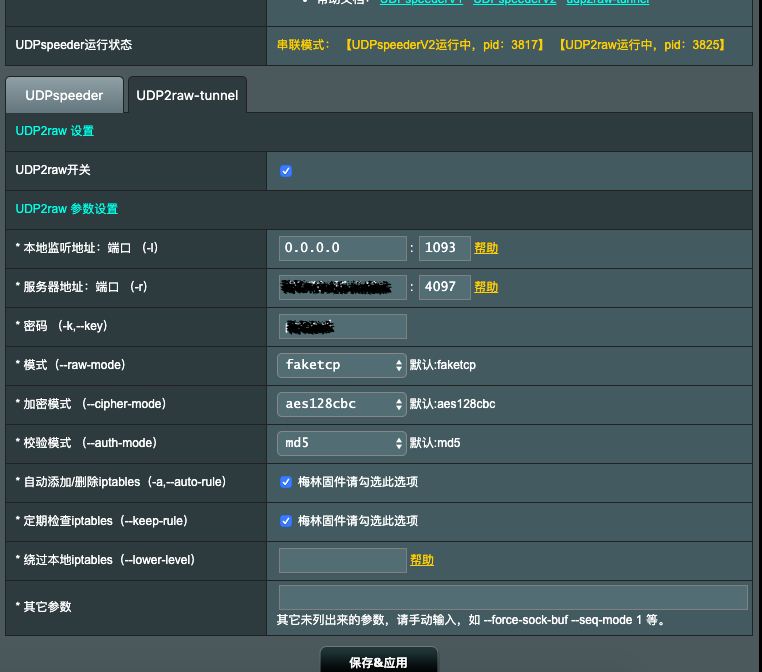Screen dimensions: 762x672
Task: Click the 密码 (-k,--key) label
Action: click(x=61, y=326)
